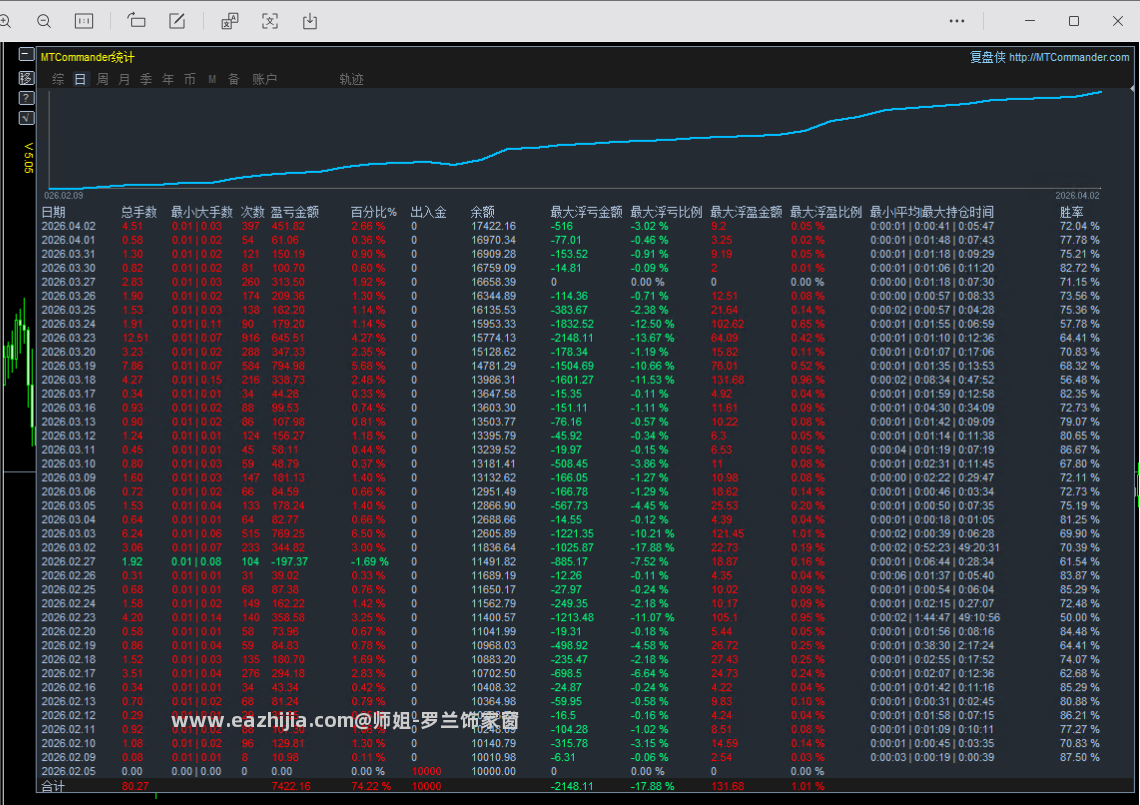
Task: Select the 日 daily tab
Action: pos(80,79)
